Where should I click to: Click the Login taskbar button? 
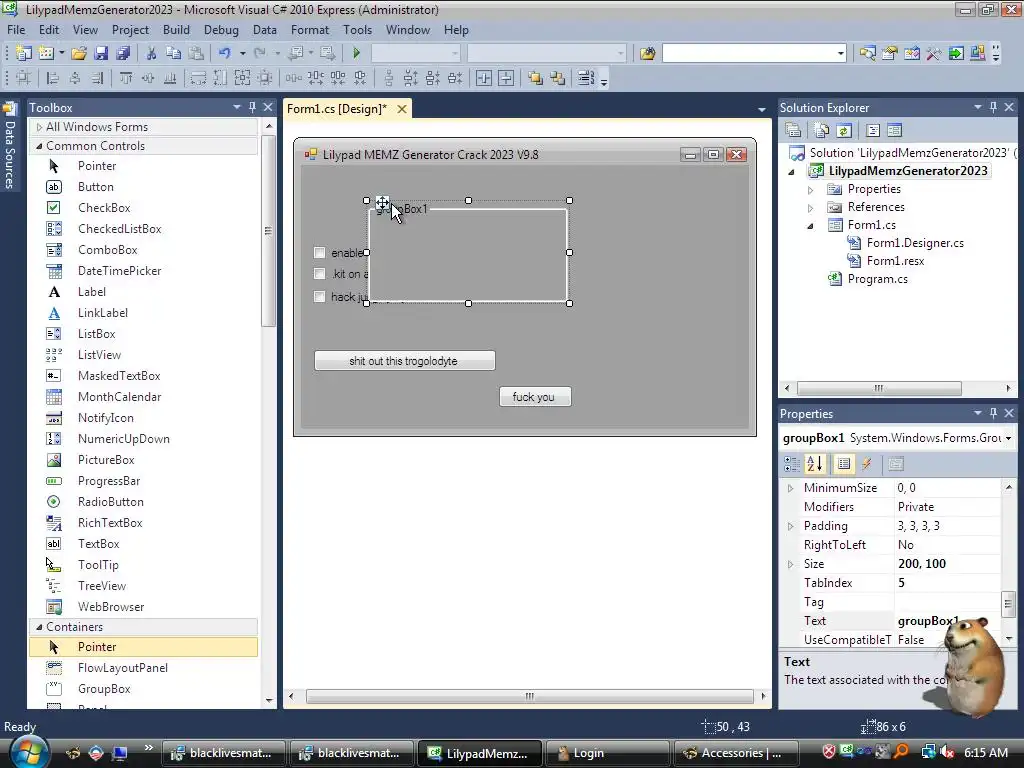[607, 753]
